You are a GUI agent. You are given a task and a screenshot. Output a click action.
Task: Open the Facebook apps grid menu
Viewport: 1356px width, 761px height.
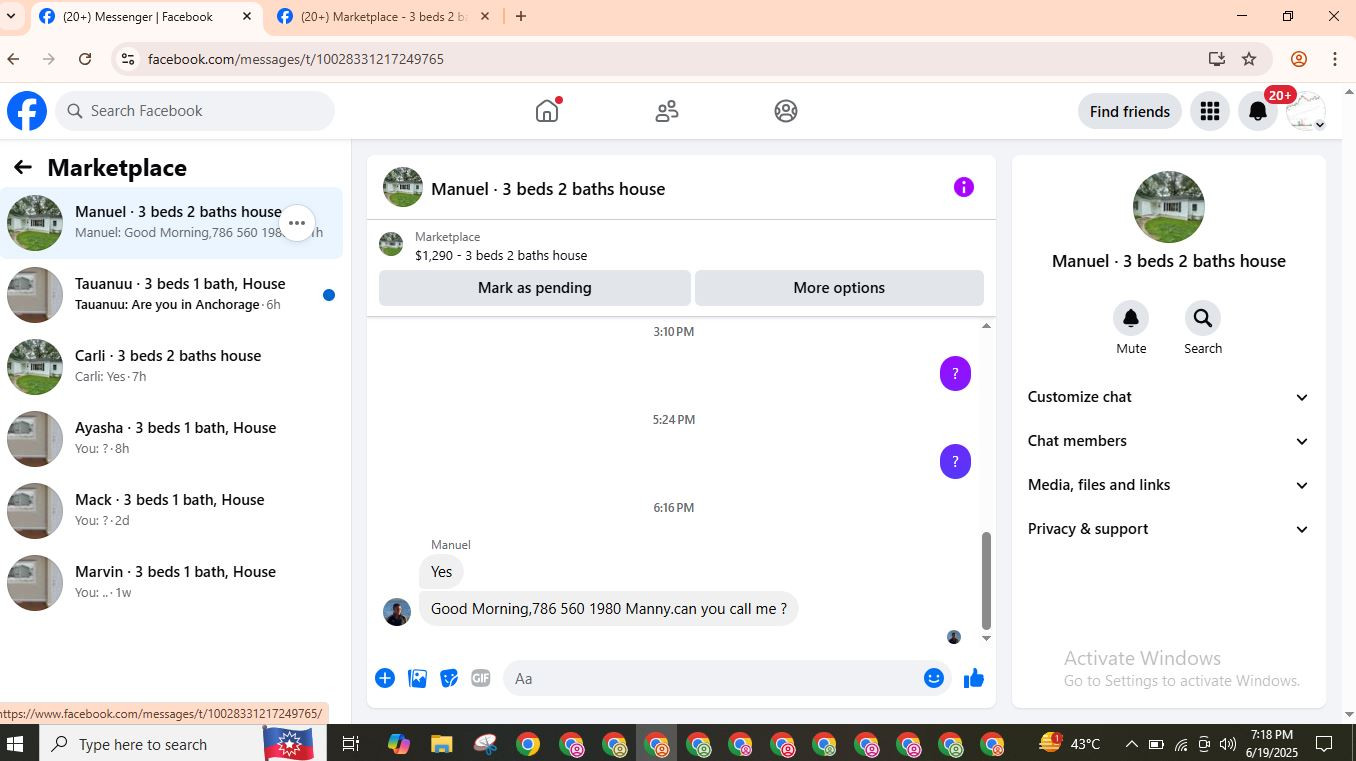click(1210, 111)
